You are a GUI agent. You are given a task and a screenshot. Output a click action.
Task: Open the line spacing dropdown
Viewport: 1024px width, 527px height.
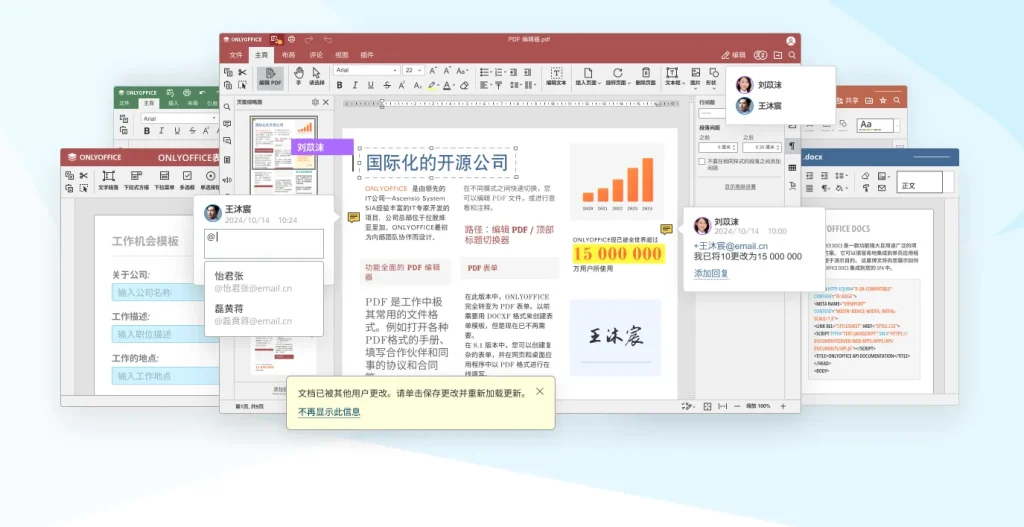pos(515,86)
